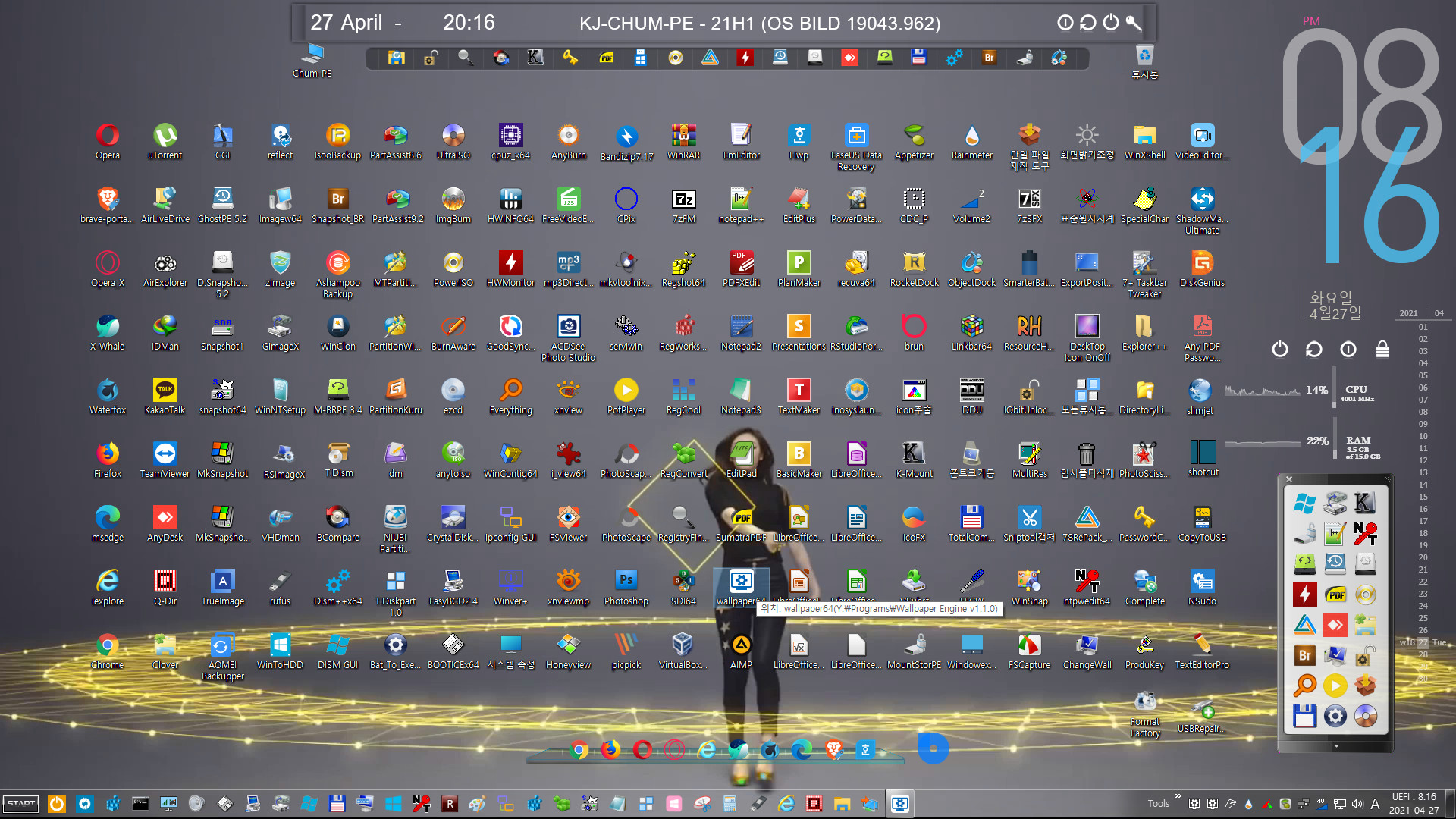Image resolution: width=1456 pixels, height=819 pixels.
Task: Click Firefox in the bottom dock
Action: click(x=610, y=750)
